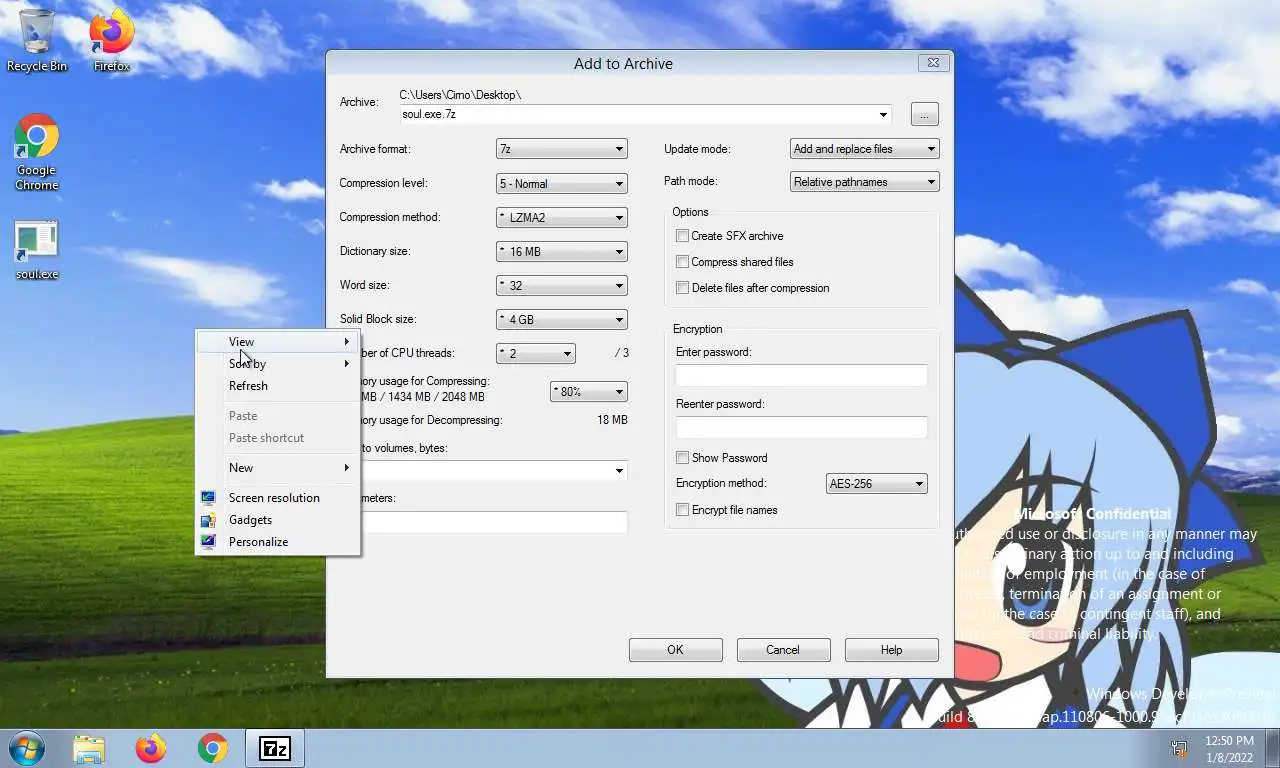
Task: Click Refresh in the context menu
Action: tap(278, 386)
